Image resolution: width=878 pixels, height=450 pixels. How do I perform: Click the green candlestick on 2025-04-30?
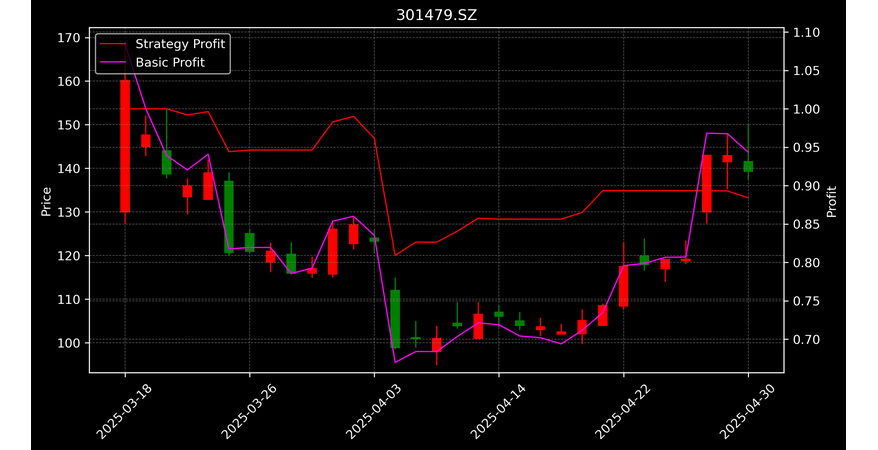click(748, 166)
